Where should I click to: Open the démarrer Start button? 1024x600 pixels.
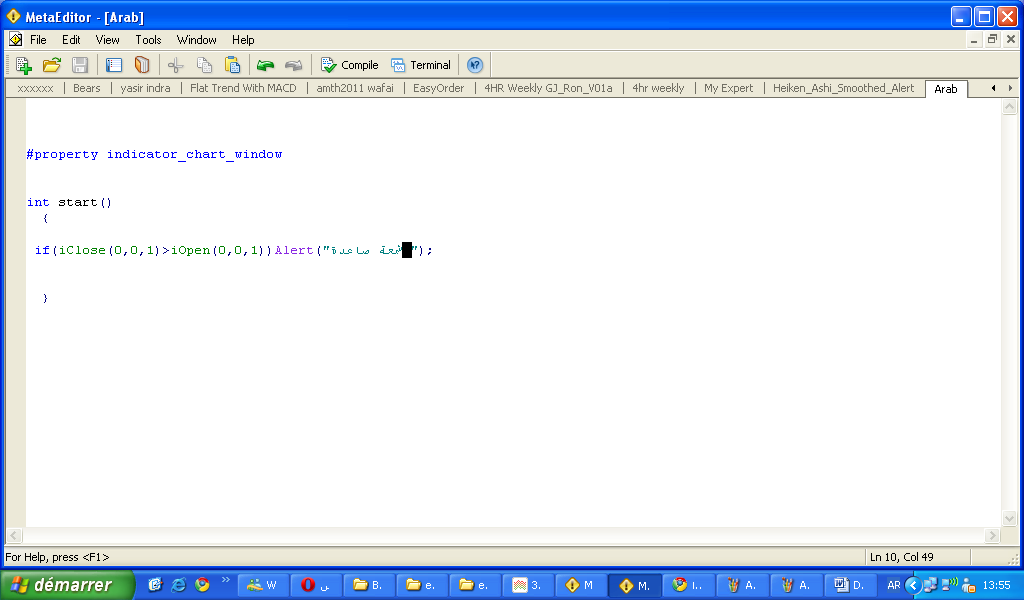click(67, 585)
